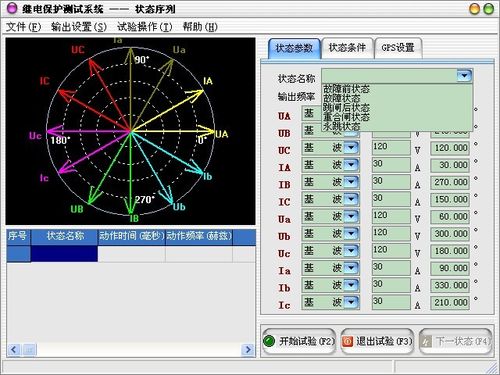Open the 文件(F) menu
500x375 pixels.
pyautogui.click(x=23, y=27)
